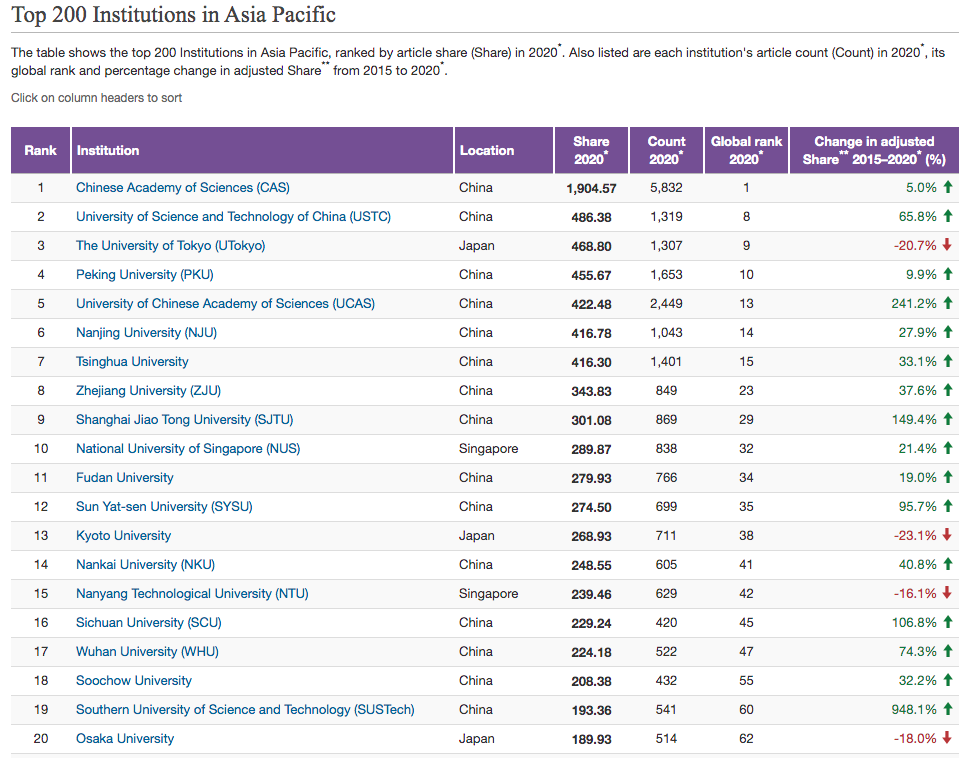Viewport: 969px width, 758px height.
Task: Sort by Count 2020 column header
Action: tap(666, 150)
